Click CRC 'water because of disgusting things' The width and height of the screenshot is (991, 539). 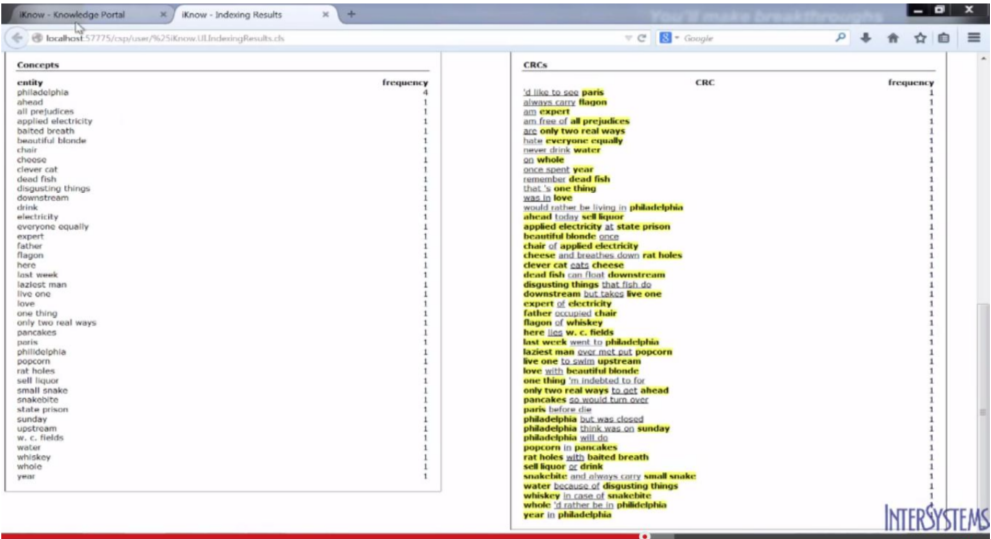(600, 486)
